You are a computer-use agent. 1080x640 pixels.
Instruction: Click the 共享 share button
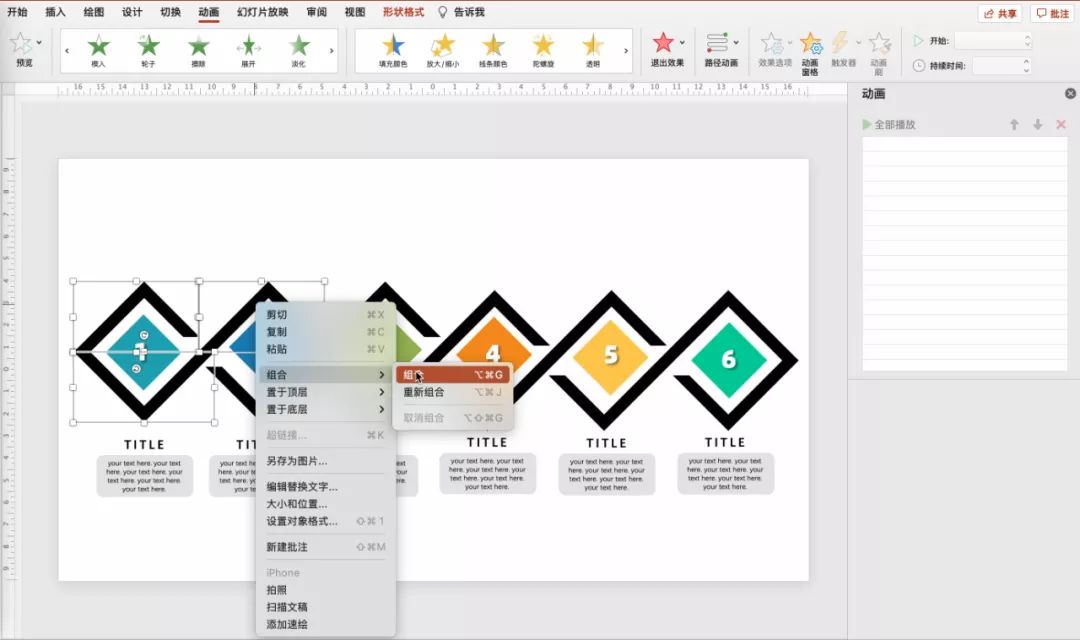[x=999, y=13]
